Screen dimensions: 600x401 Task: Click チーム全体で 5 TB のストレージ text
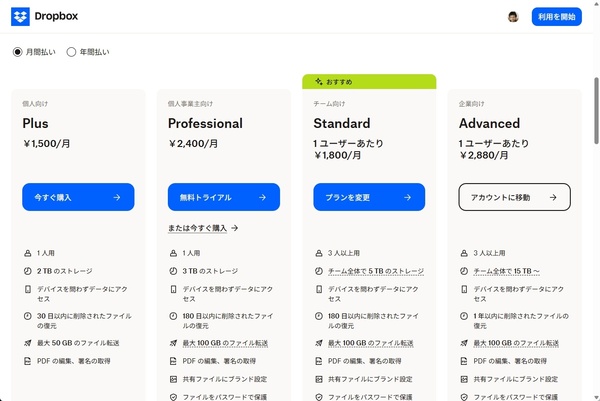tap(376, 271)
